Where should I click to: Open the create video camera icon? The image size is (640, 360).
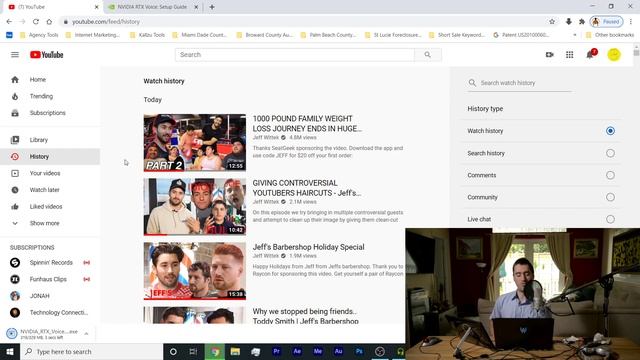[x=549, y=55]
